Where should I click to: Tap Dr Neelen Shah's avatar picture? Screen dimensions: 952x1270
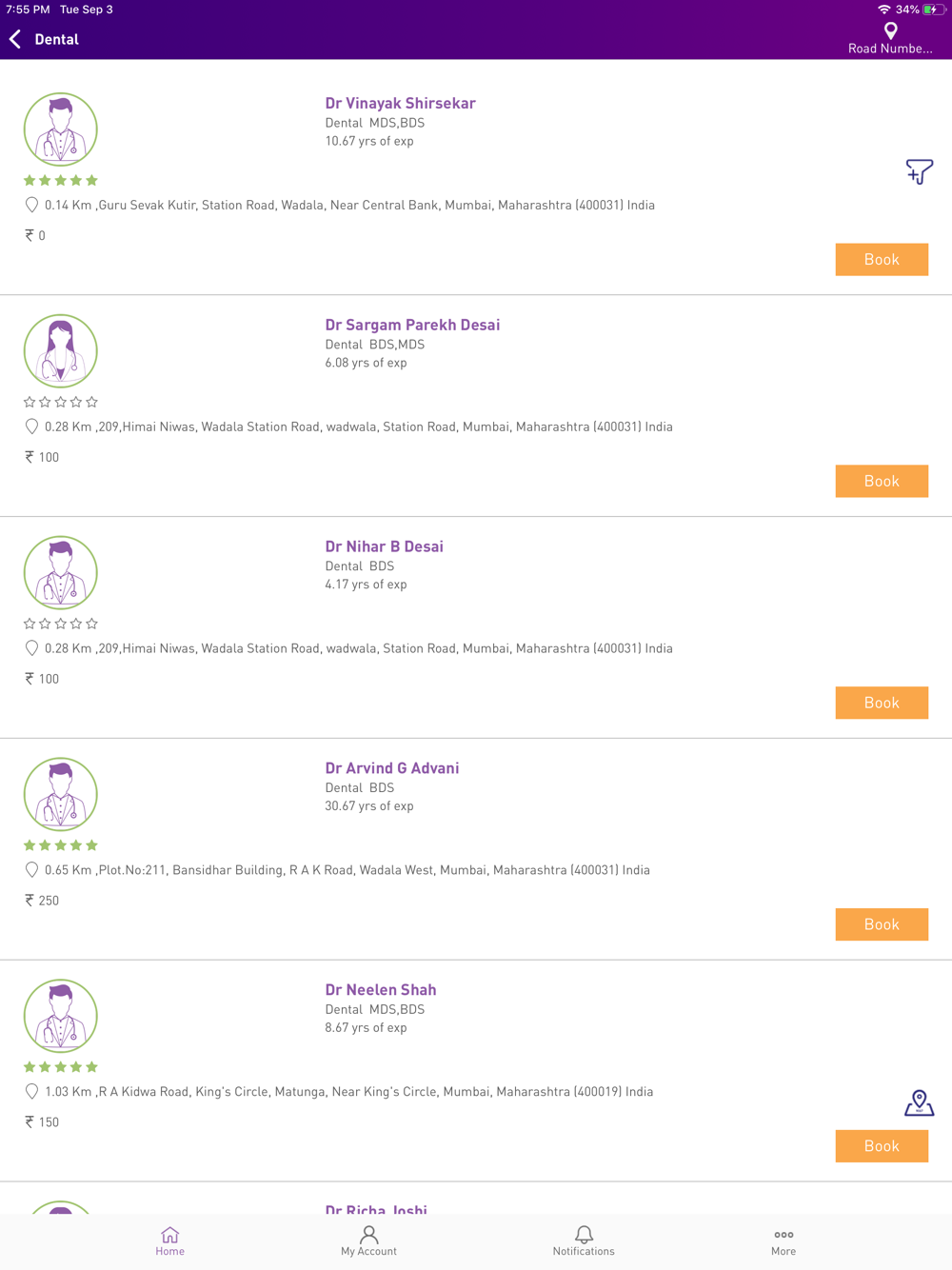tap(61, 1016)
